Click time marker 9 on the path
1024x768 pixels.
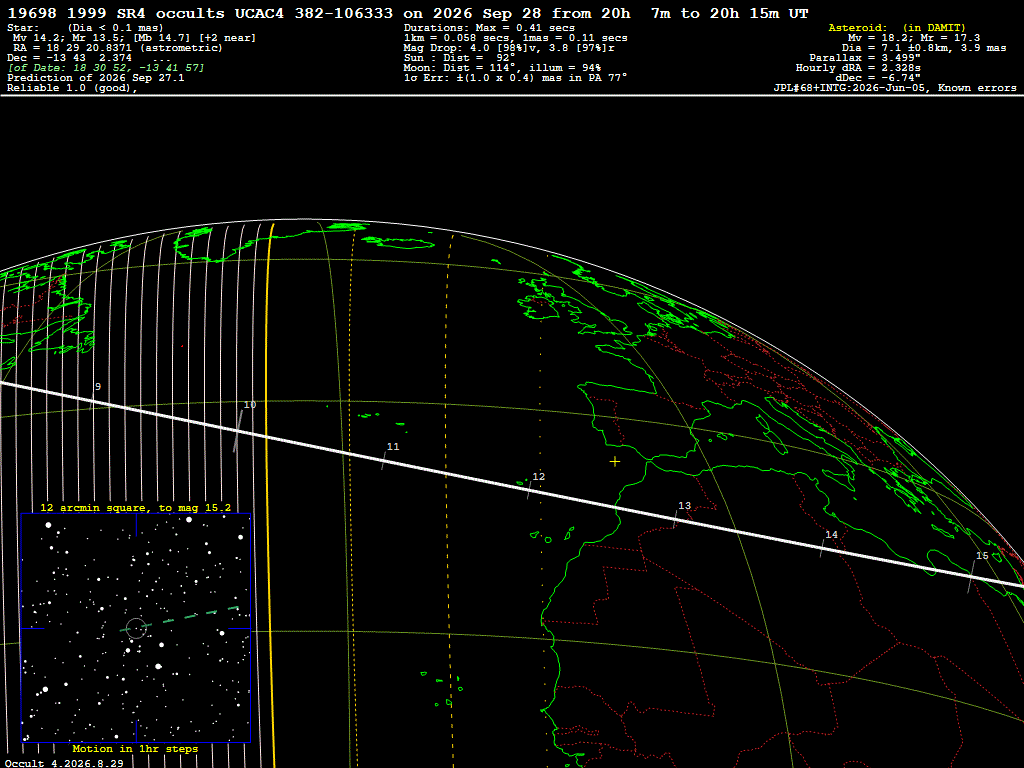coord(98,387)
